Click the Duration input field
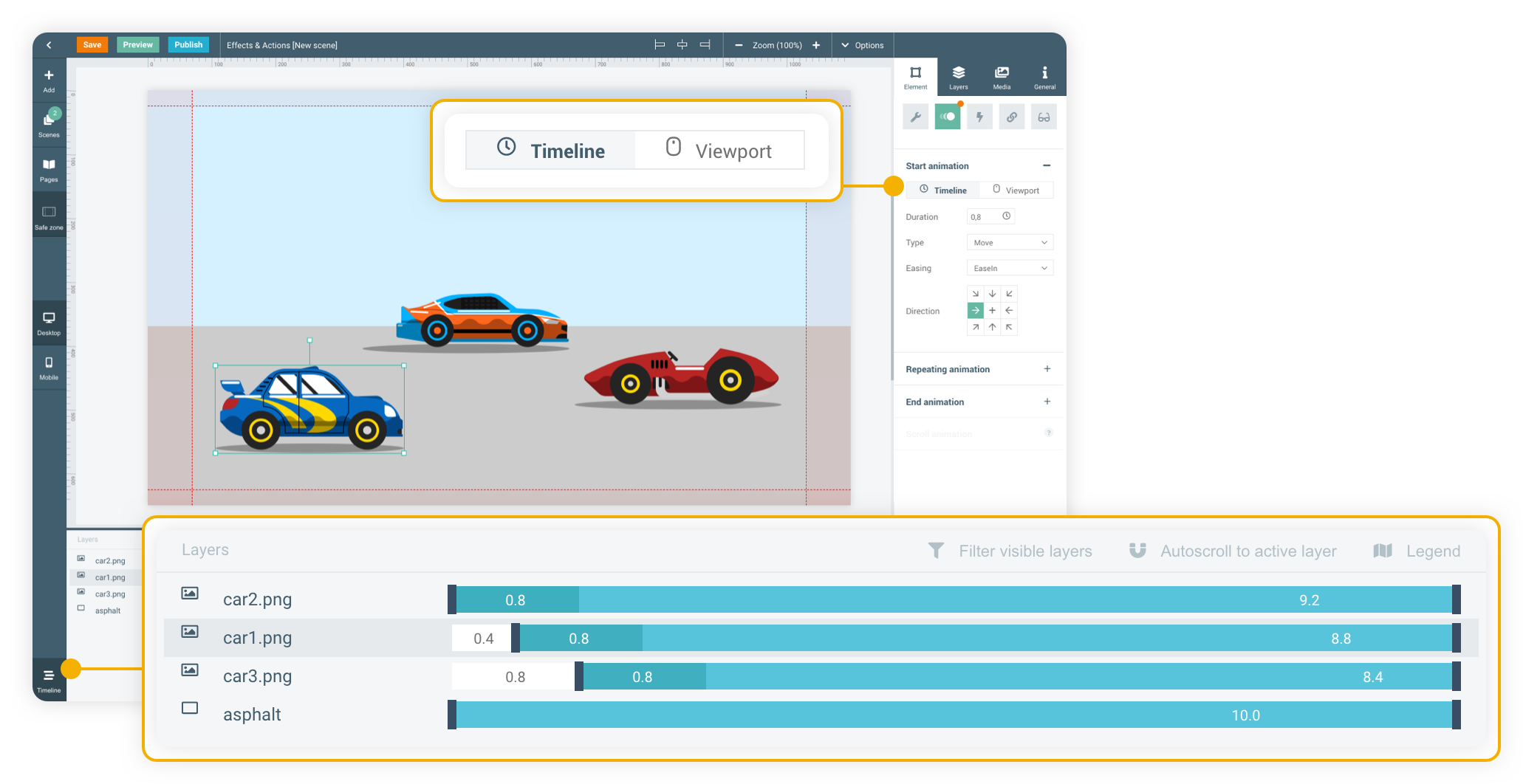This screenshot has width=1523, height=784. pos(984,217)
